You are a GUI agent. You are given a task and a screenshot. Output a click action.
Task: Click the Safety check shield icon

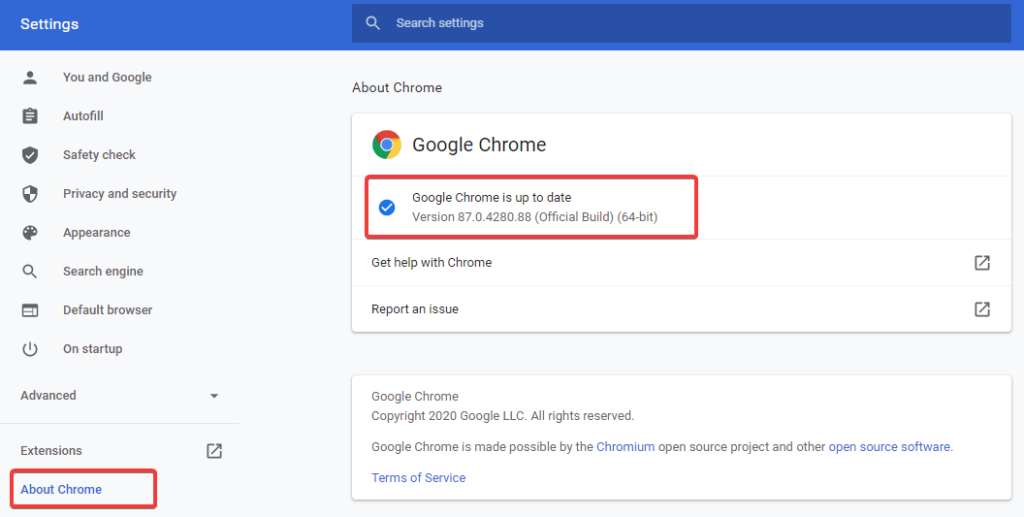[x=30, y=155]
